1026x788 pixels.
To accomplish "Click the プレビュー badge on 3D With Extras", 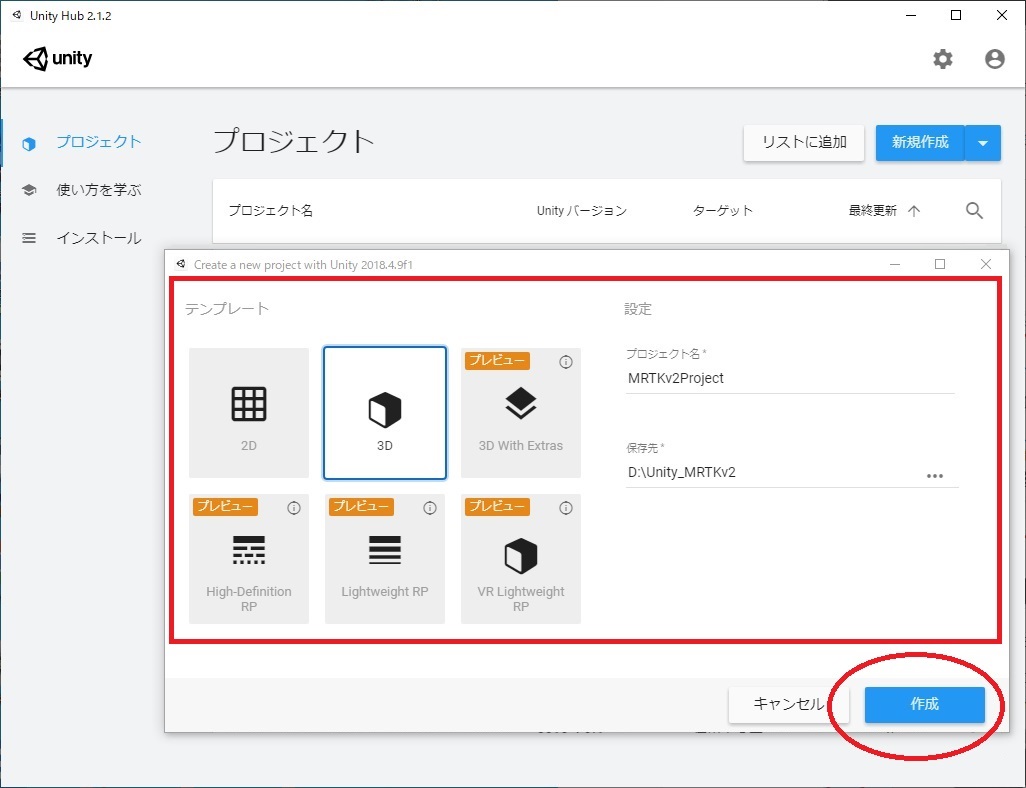I will pyautogui.click(x=497, y=361).
